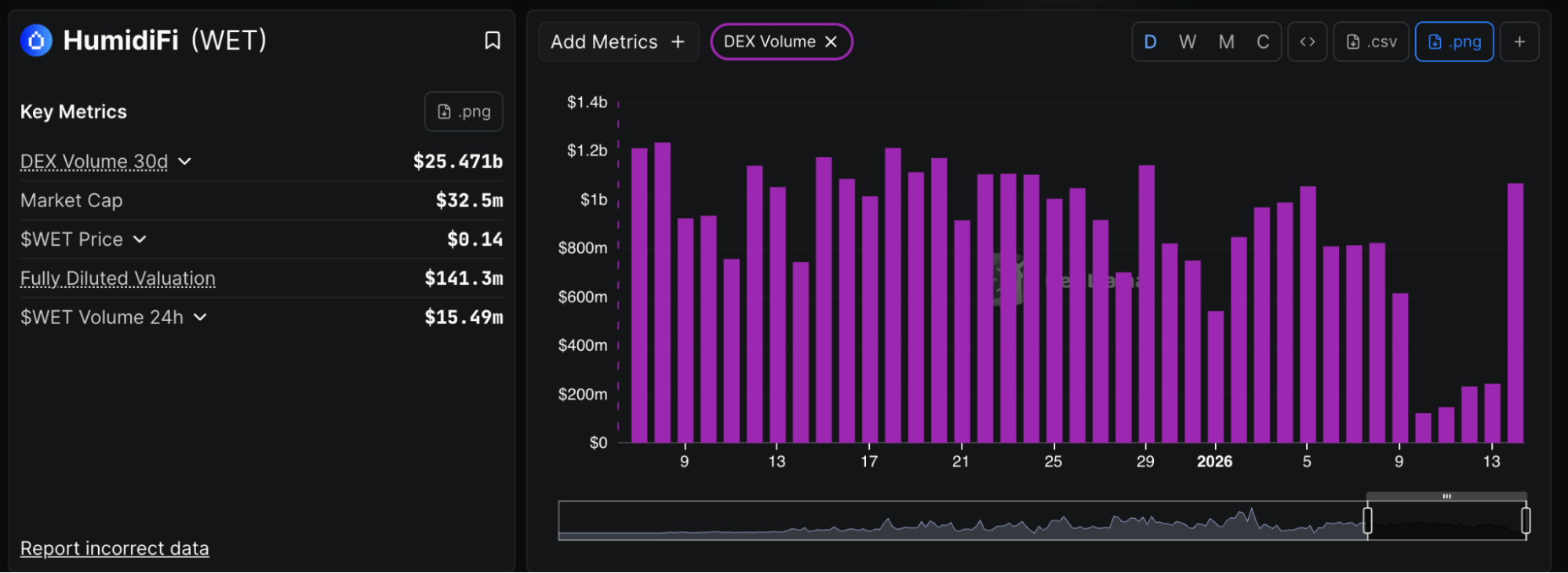Click the plus icon at chart toolbar end
Image resolution: width=1568 pixels, height=573 pixels.
point(1519,42)
